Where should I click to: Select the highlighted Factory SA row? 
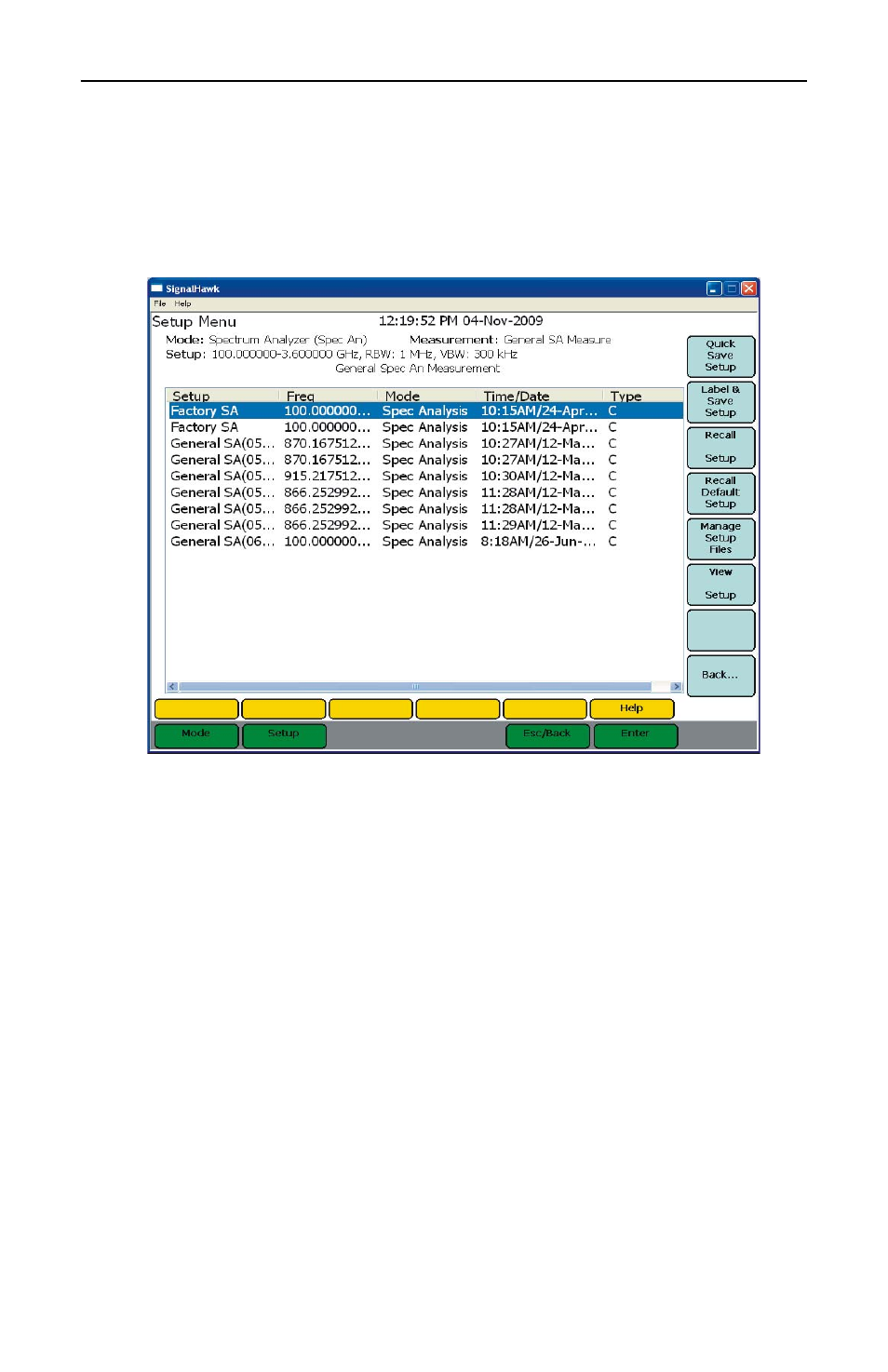(x=425, y=410)
